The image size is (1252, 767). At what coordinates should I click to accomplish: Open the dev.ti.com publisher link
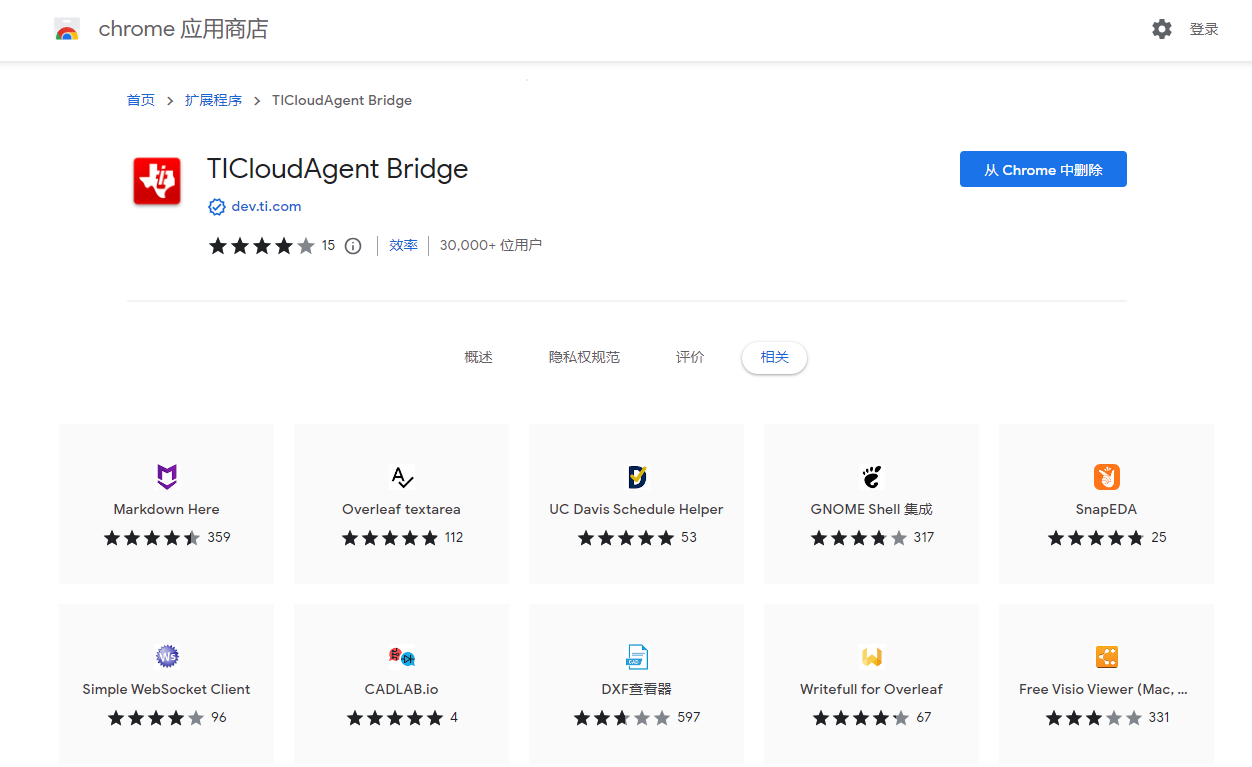pyautogui.click(x=266, y=207)
